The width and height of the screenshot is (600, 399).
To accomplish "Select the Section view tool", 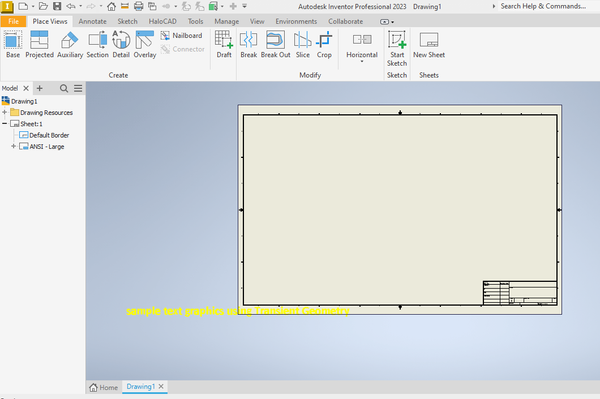I will click(98, 44).
